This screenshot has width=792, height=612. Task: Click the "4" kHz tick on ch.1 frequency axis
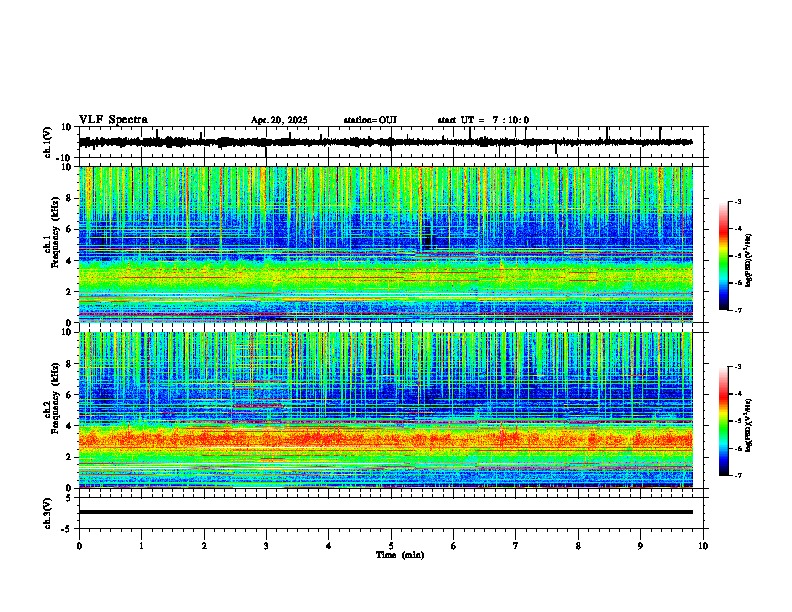click(70, 261)
